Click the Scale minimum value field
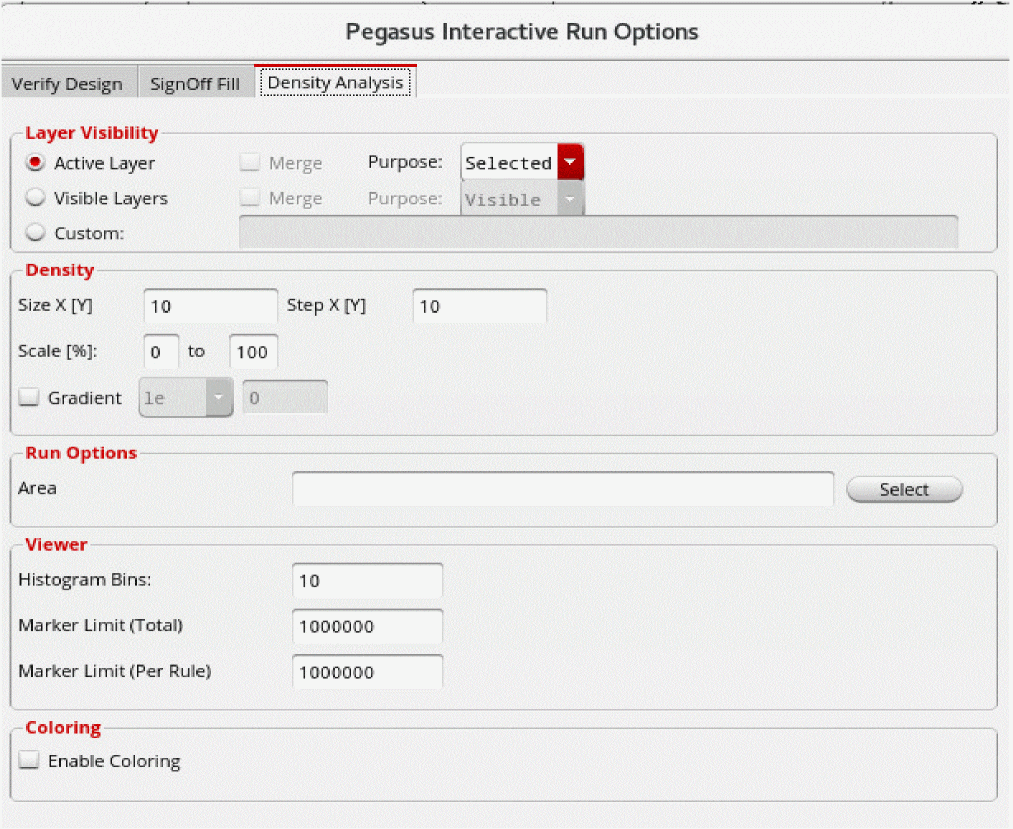 tap(161, 352)
